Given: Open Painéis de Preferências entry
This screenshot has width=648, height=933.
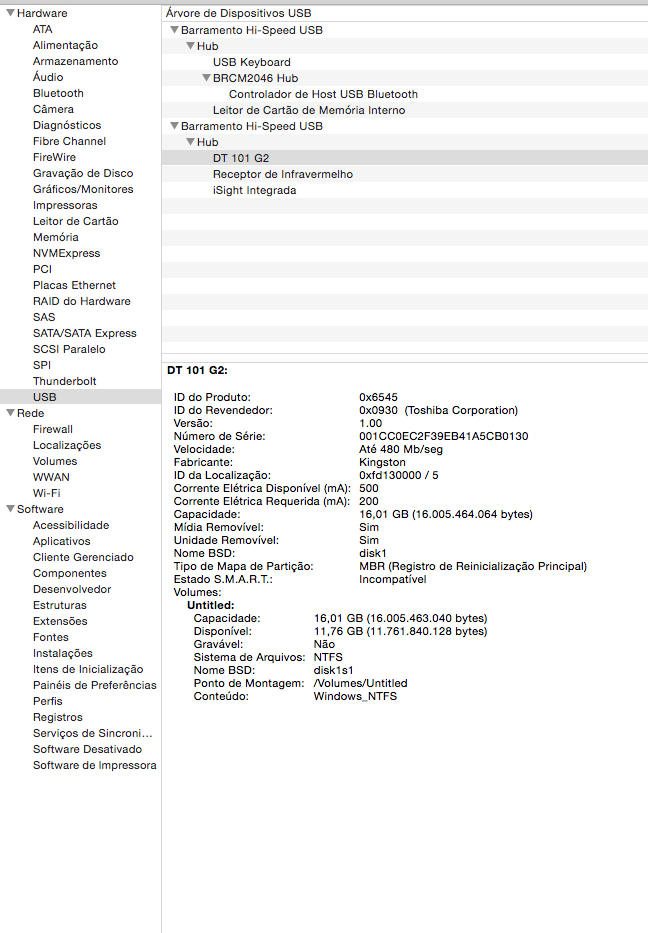Looking at the screenshot, I should pyautogui.click(x=94, y=685).
